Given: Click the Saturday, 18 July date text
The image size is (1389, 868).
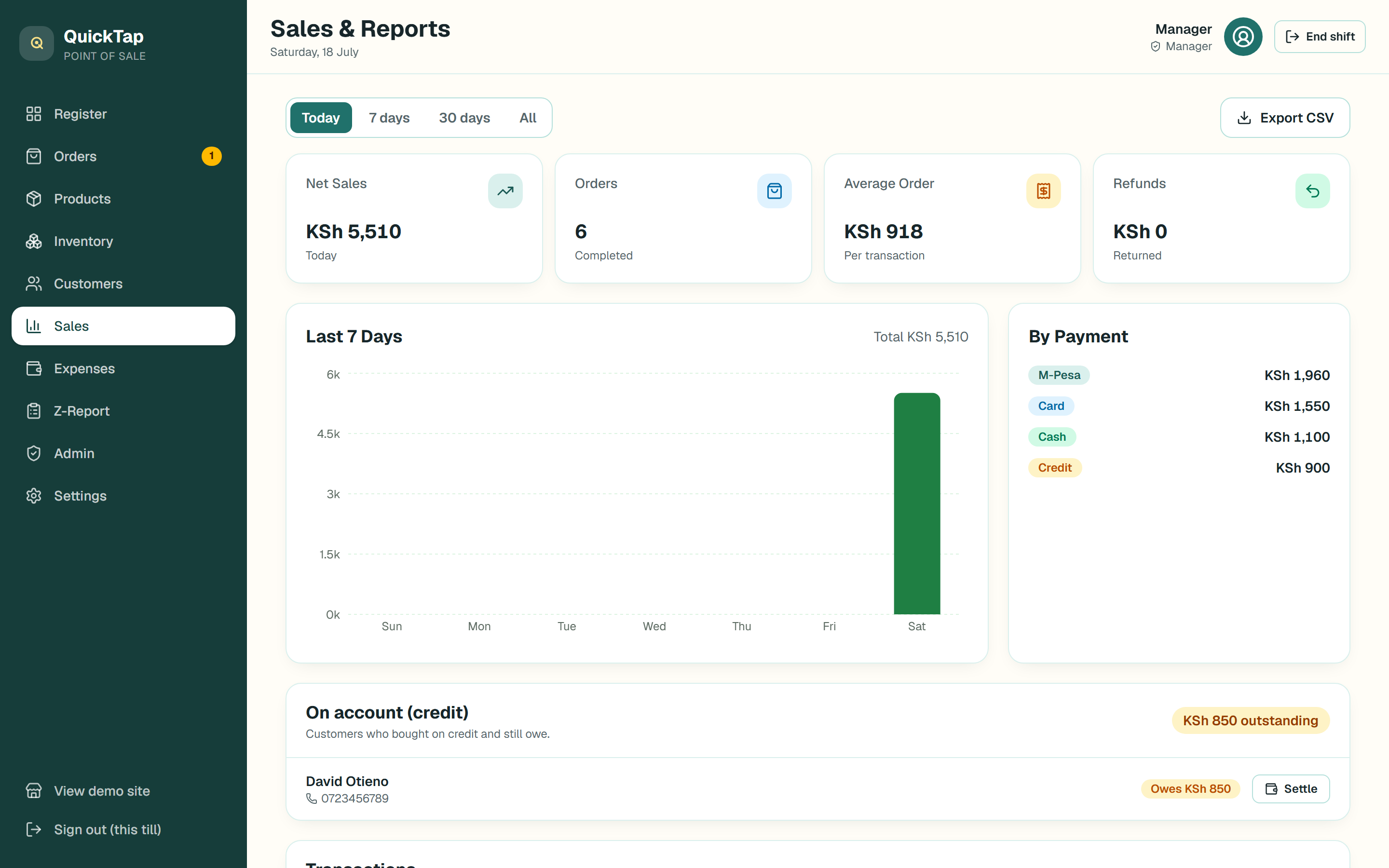Looking at the screenshot, I should [314, 52].
